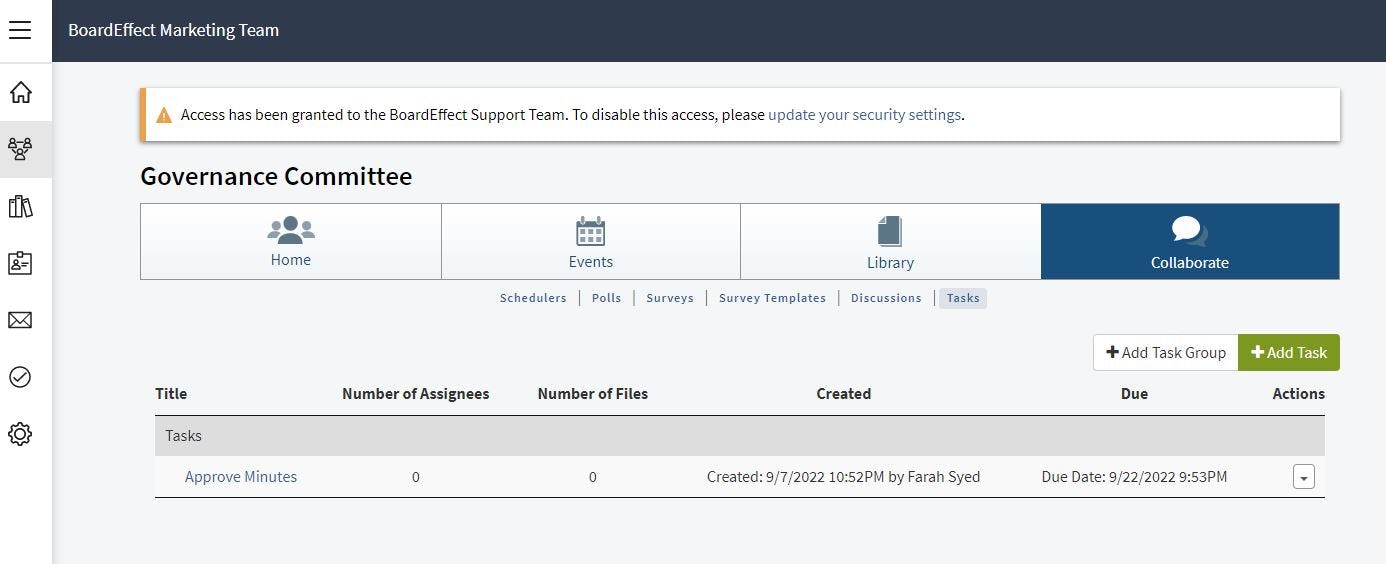Open the hamburger navigation menu
Screen dimensions: 1386x564
click(x=20, y=30)
